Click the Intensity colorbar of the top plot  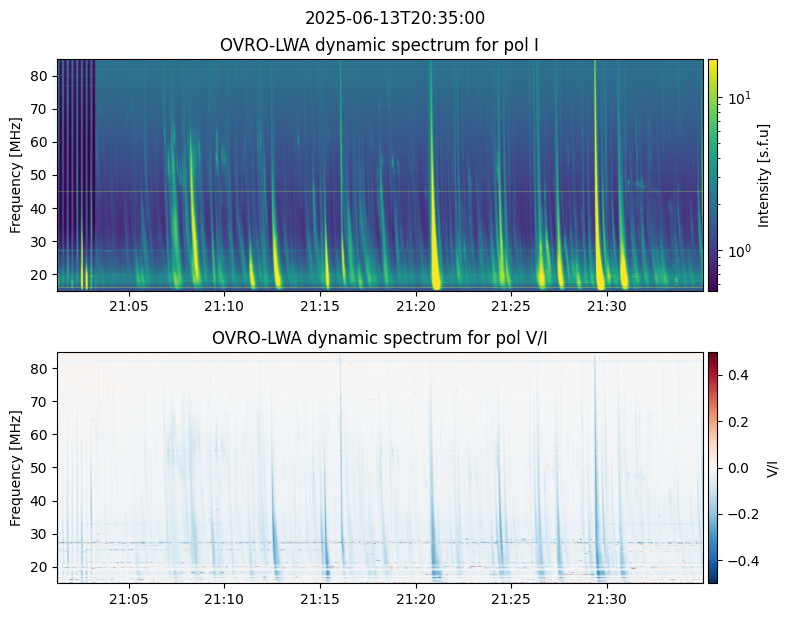(713, 175)
